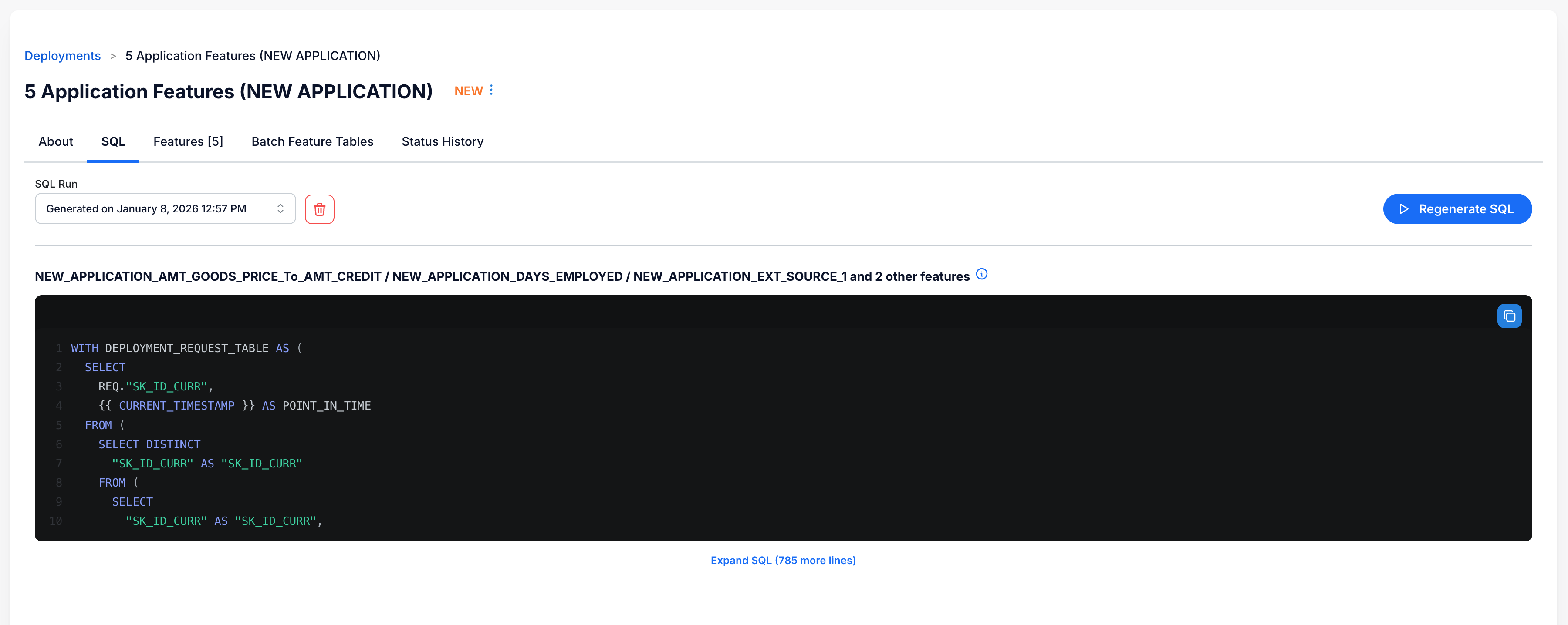
Task: Open the Features [5] tab
Action: click(188, 141)
